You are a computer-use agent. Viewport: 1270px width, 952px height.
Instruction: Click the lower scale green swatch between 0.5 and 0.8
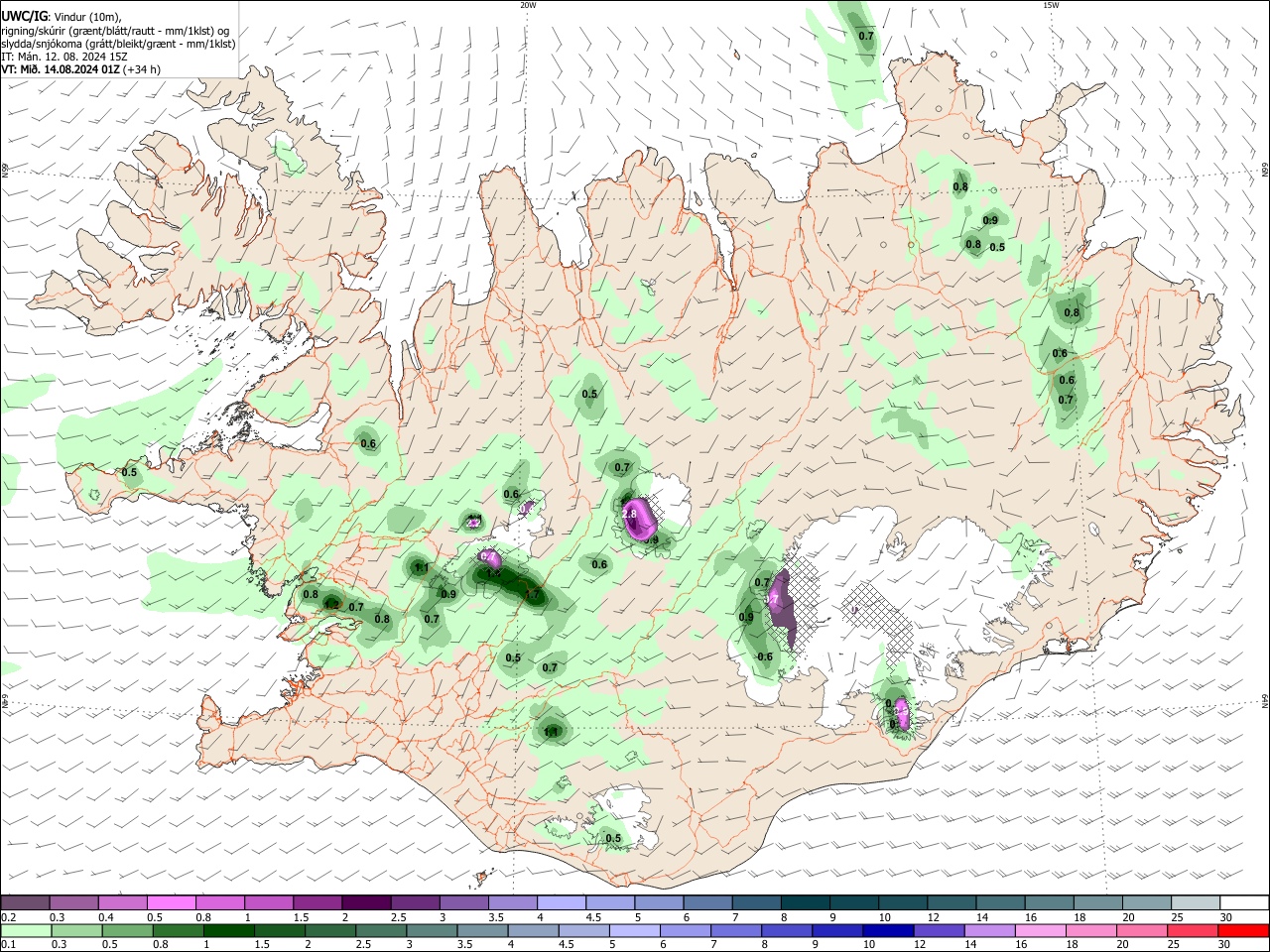(128, 930)
